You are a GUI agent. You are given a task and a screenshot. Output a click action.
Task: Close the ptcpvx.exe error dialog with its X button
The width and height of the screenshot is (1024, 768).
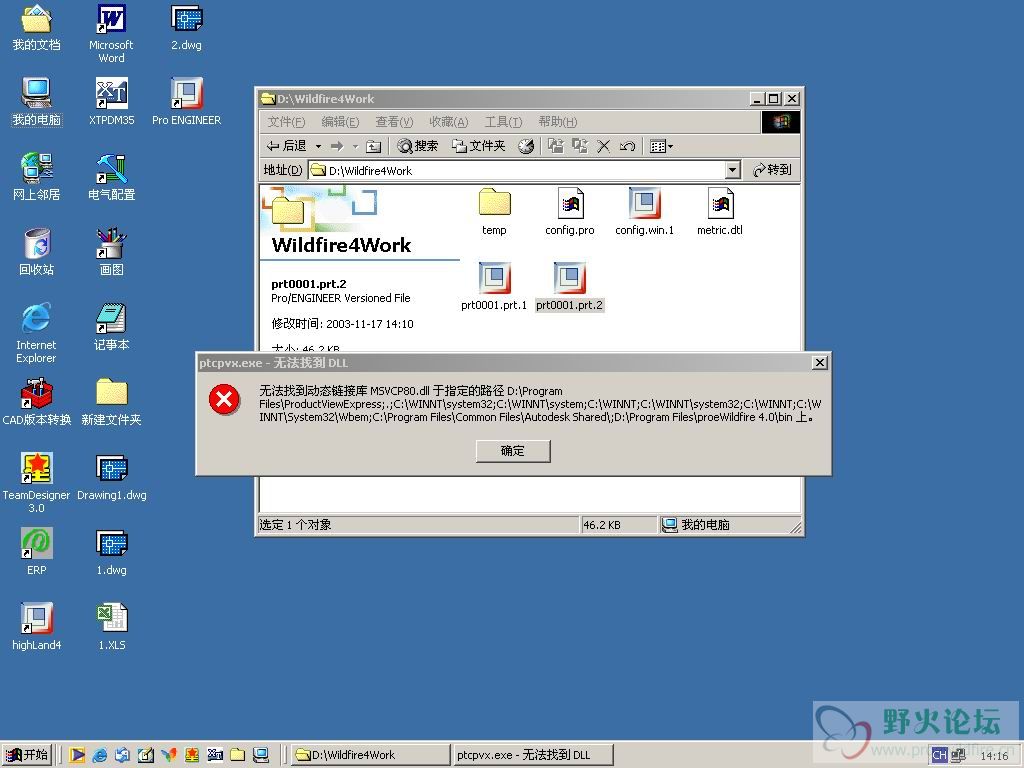(x=820, y=362)
